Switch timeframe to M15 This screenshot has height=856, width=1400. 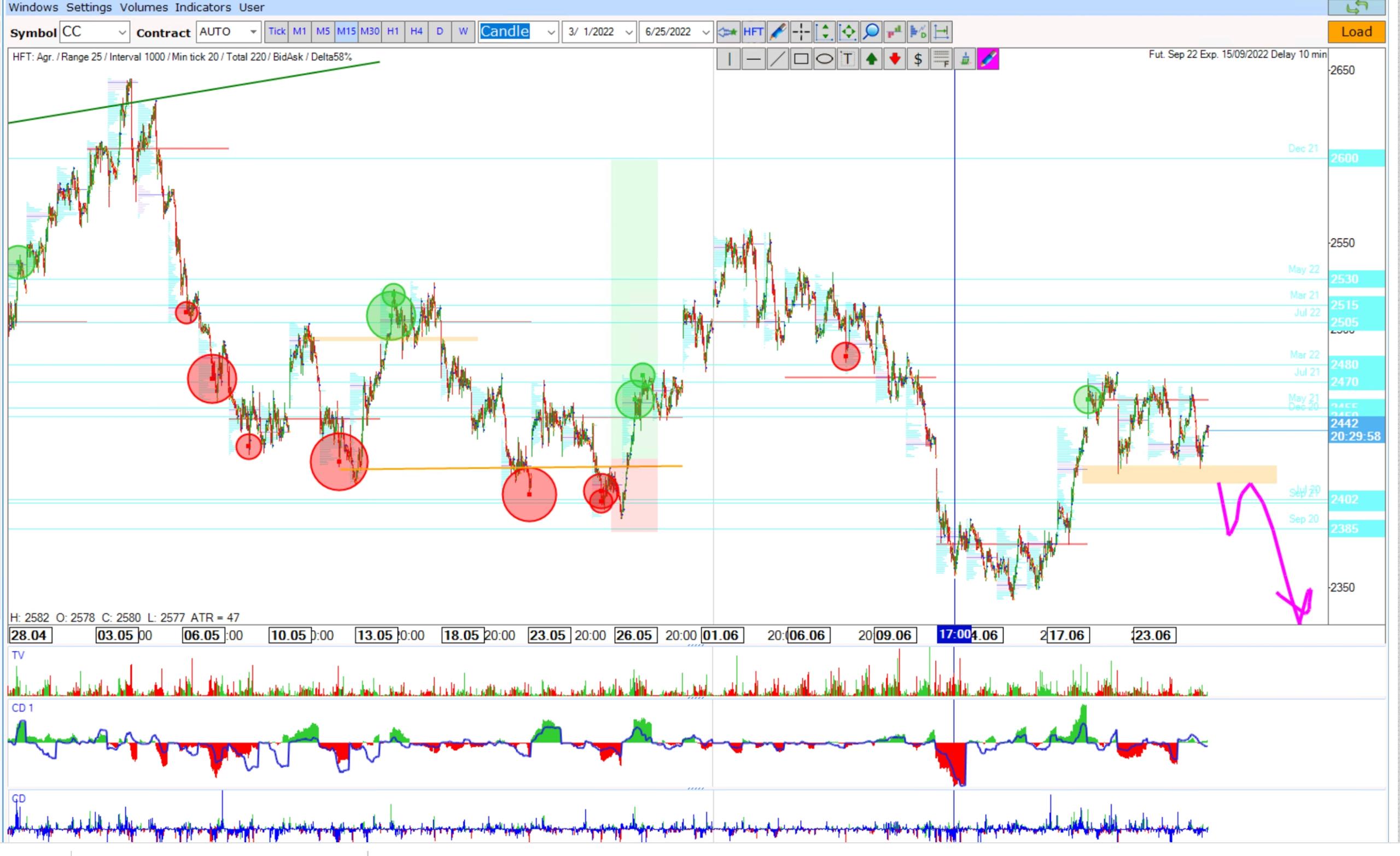(346, 32)
